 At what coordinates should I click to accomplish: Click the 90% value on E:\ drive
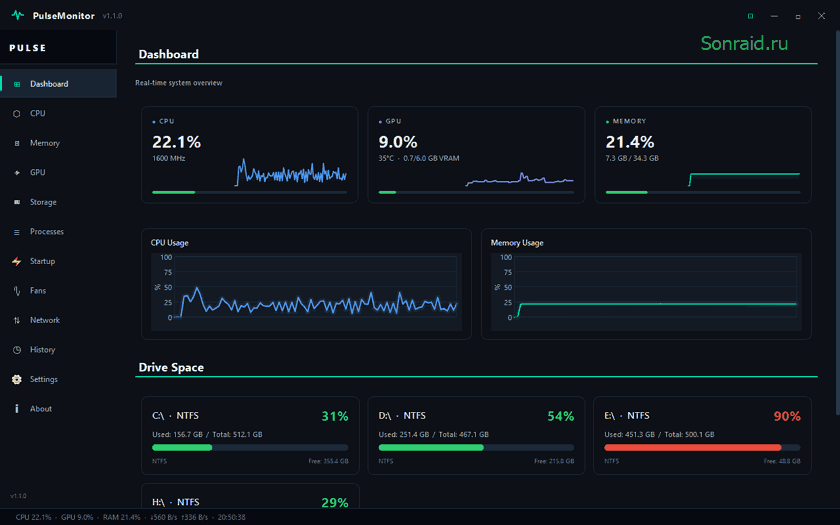click(x=787, y=416)
